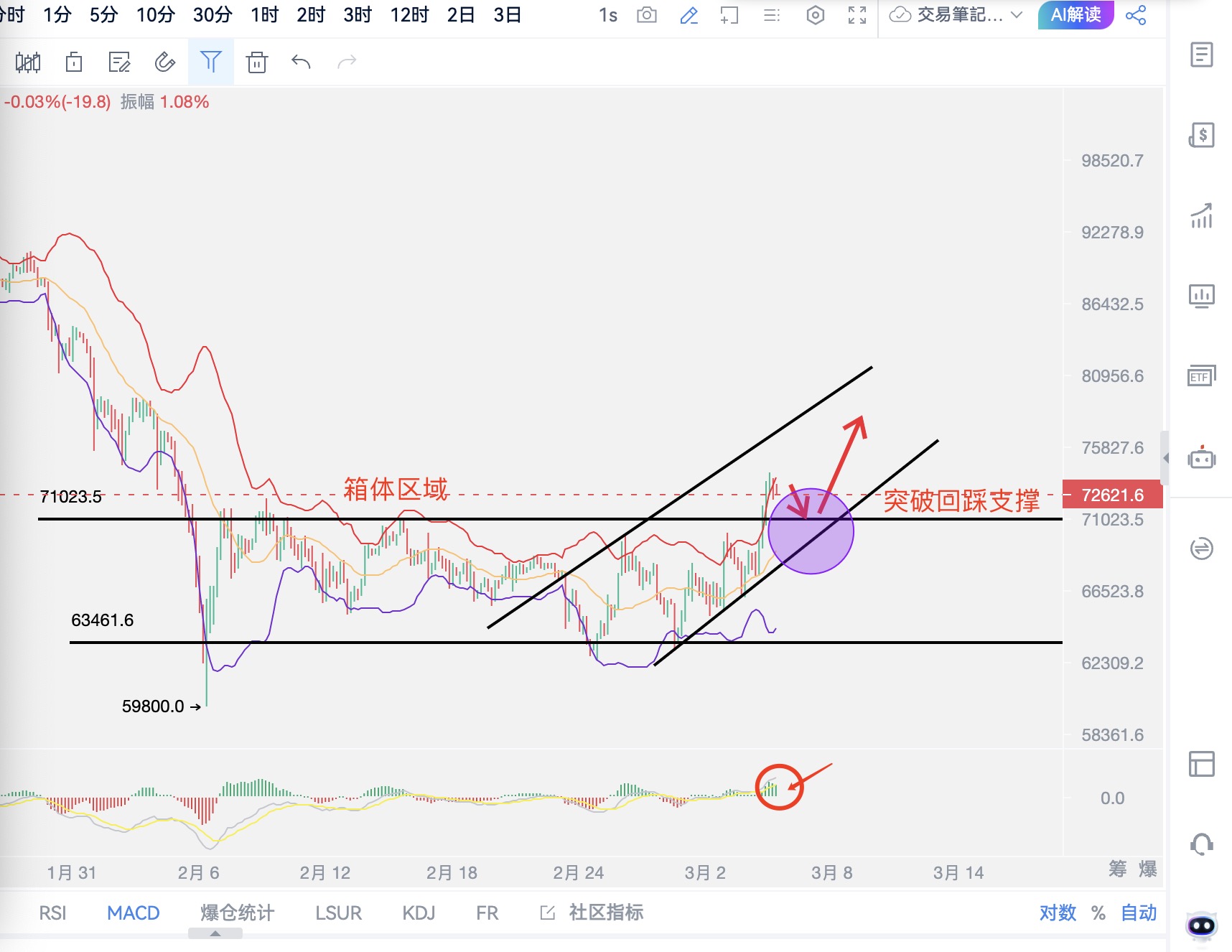This screenshot has width=1232, height=952.
Task: Click the camera screenshot icon
Action: [646, 15]
